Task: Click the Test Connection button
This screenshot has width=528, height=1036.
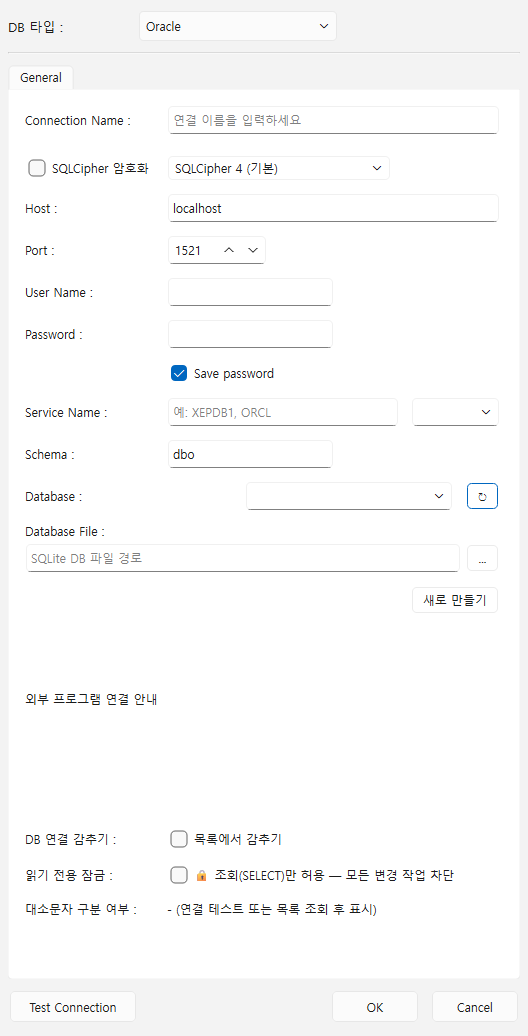Action: (x=73, y=1008)
